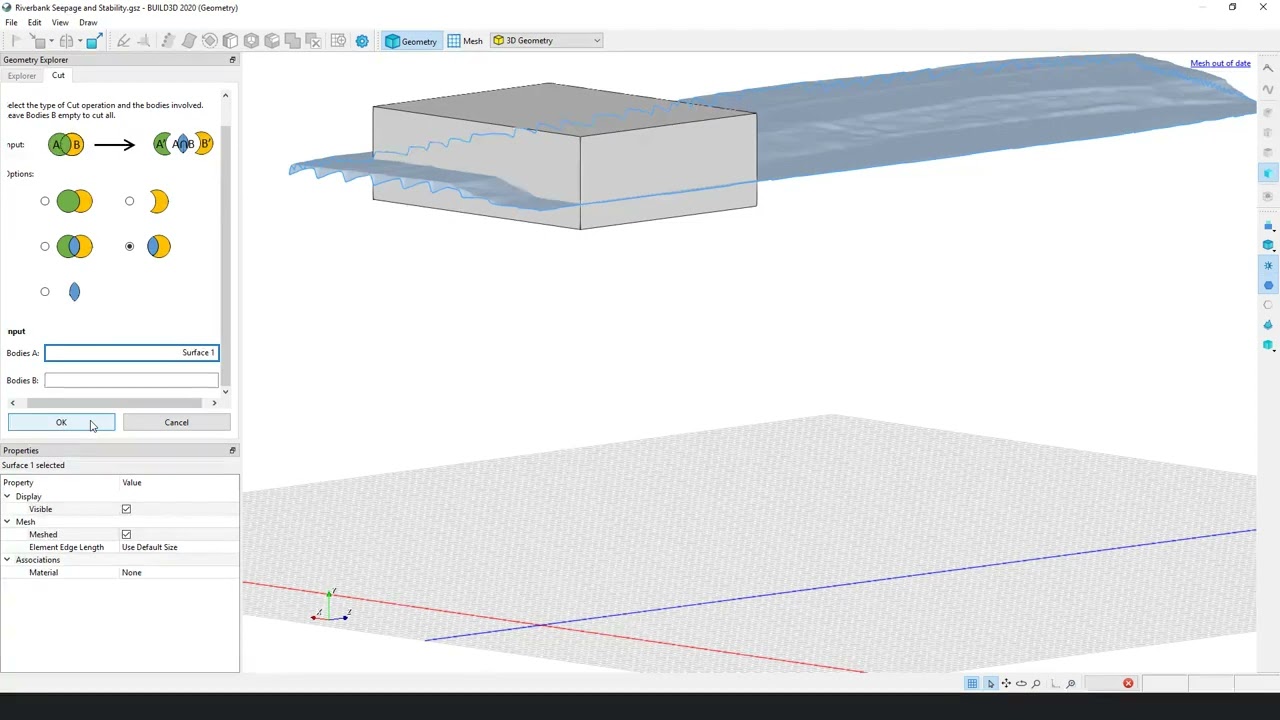Toggle the hollow hexagon outline icon in the right sidebar
The height and width of the screenshot is (720, 1280).
click(x=1268, y=306)
